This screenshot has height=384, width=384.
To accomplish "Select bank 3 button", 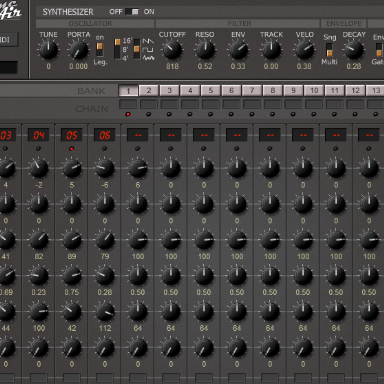I will coord(170,91).
